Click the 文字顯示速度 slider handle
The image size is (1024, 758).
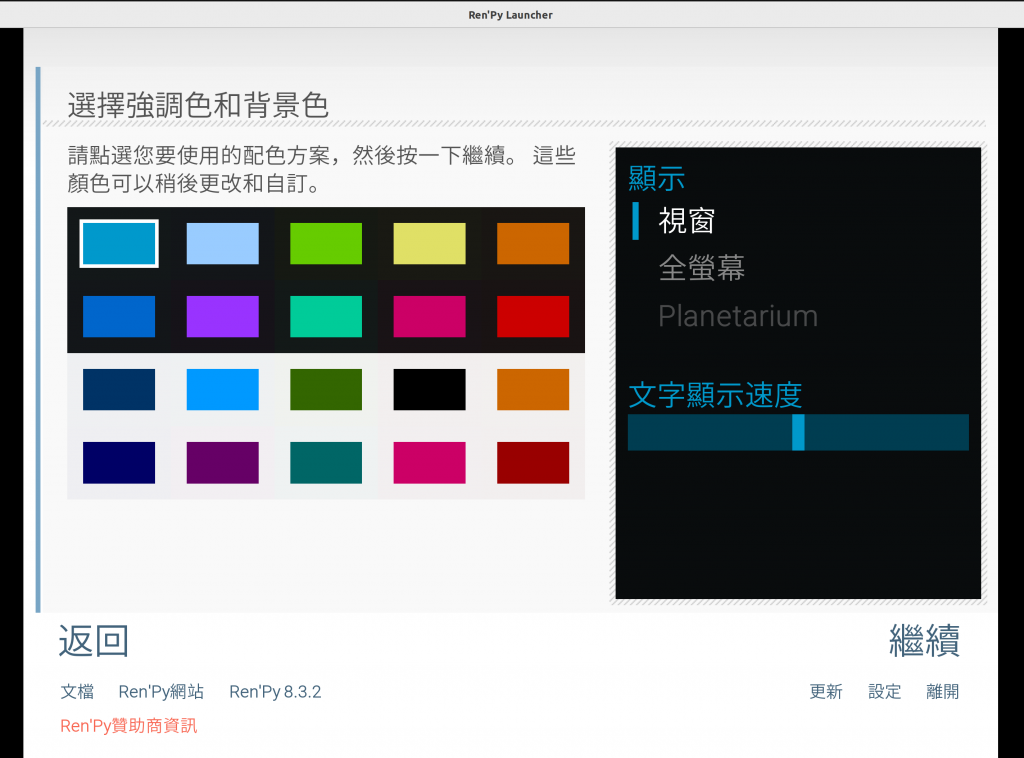(798, 432)
